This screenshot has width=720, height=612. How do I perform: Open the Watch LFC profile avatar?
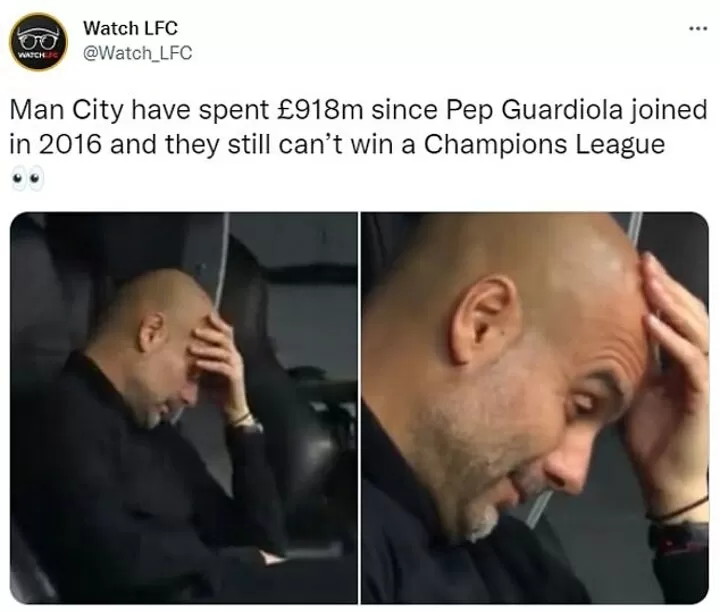click(x=39, y=42)
